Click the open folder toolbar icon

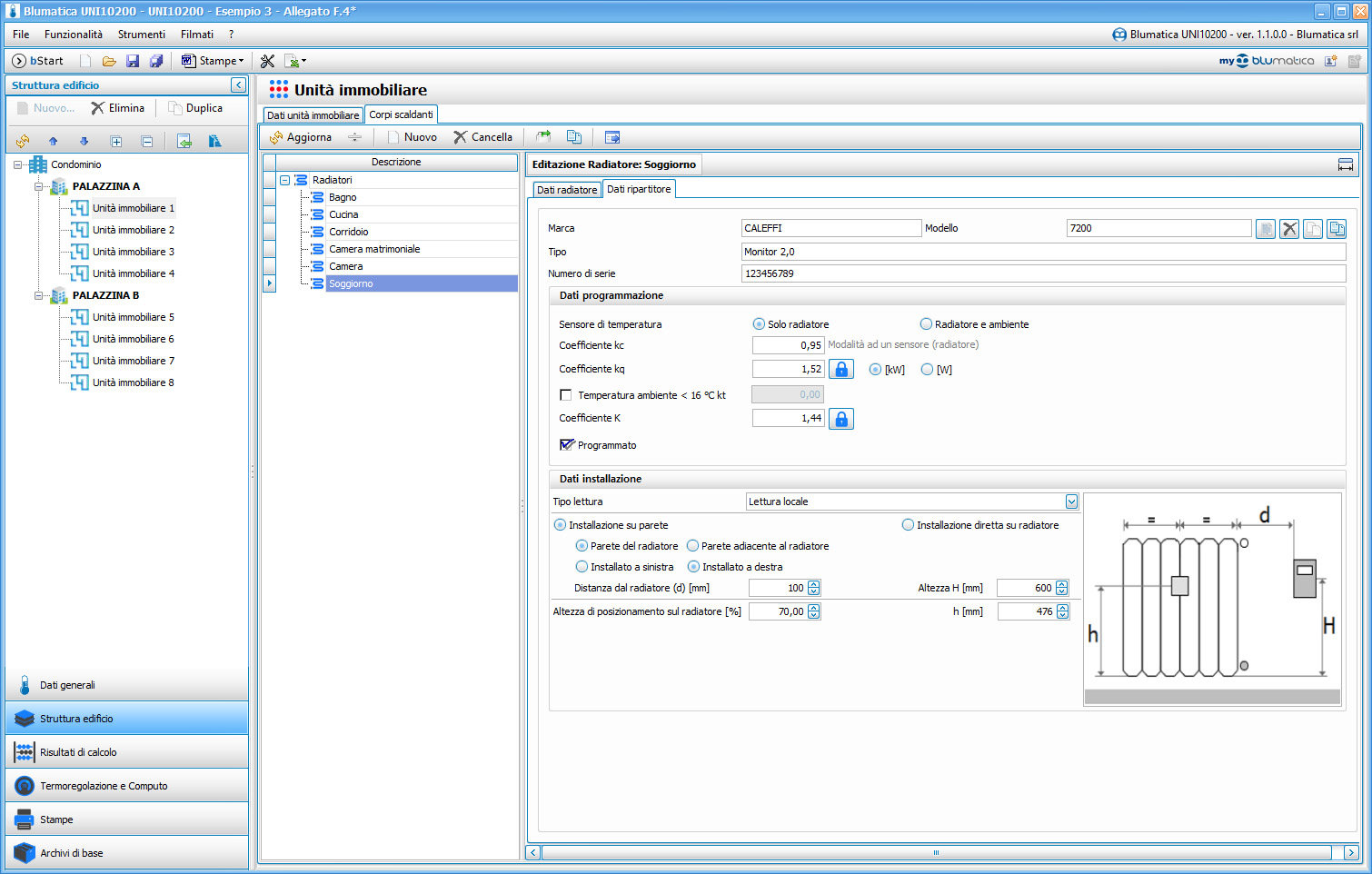[109, 61]
